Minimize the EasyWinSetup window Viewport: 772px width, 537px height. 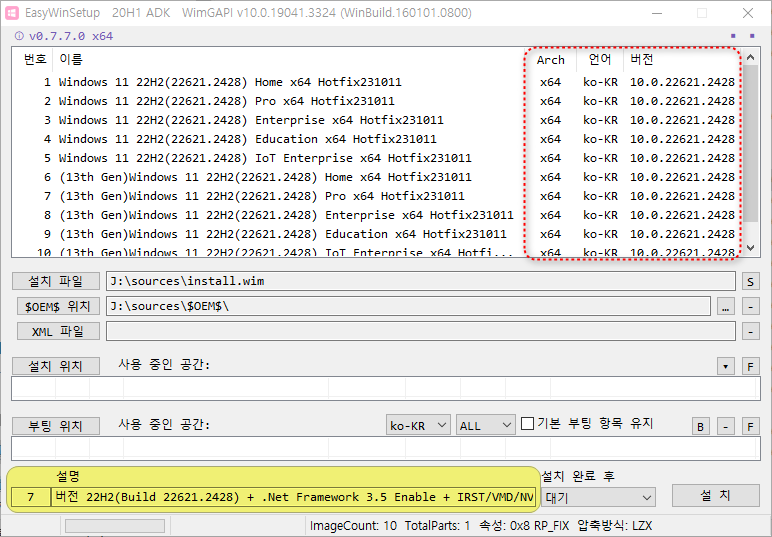pos(657,13)
